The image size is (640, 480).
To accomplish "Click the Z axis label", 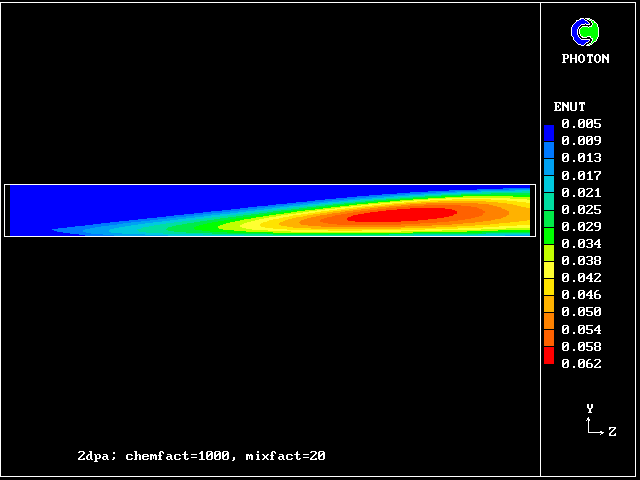I will pos(612,432).
